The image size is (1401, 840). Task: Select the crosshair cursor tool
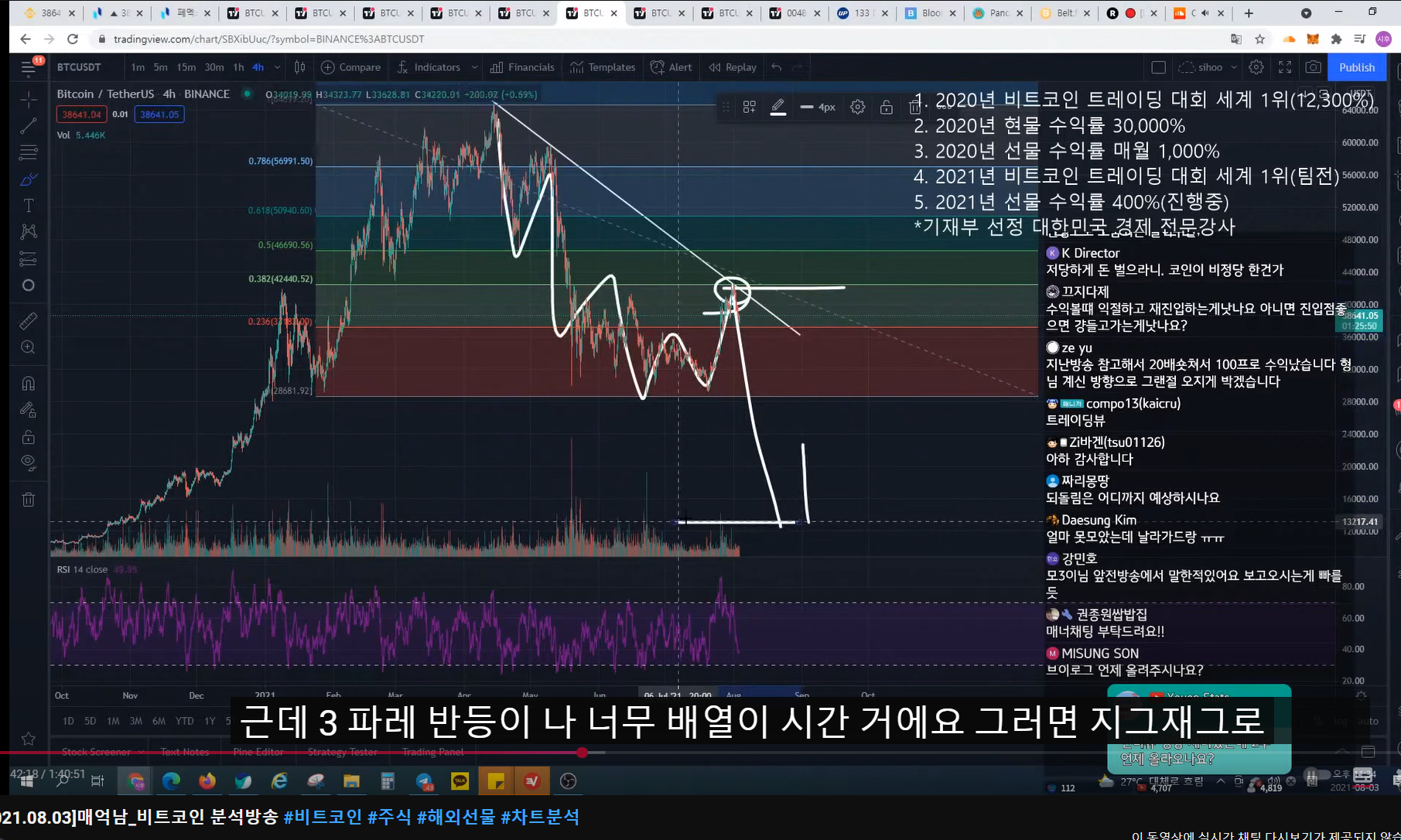[x=29, y=99]
